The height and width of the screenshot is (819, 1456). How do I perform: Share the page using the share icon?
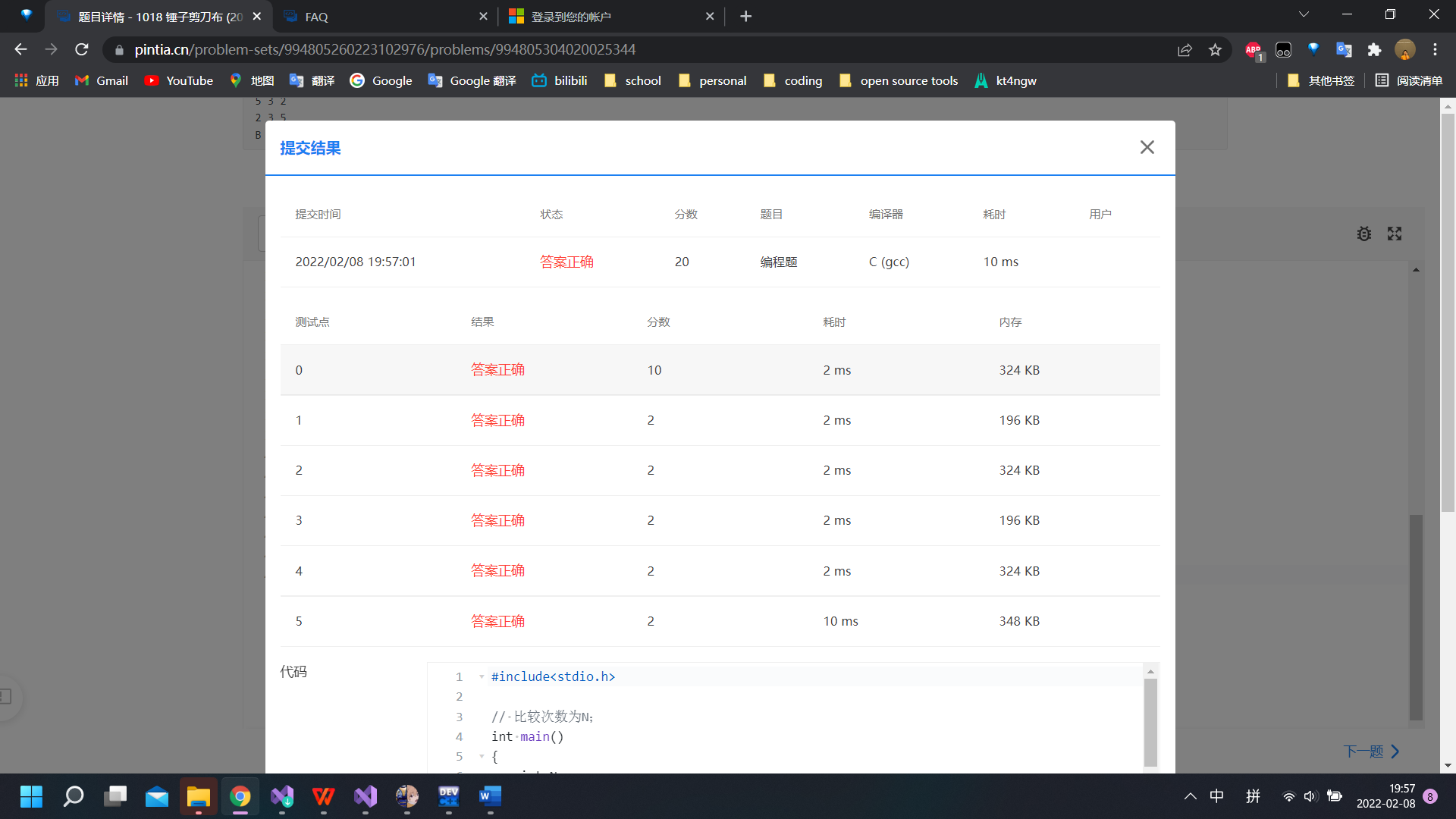pyautogui.click(x=1185, y=49)
